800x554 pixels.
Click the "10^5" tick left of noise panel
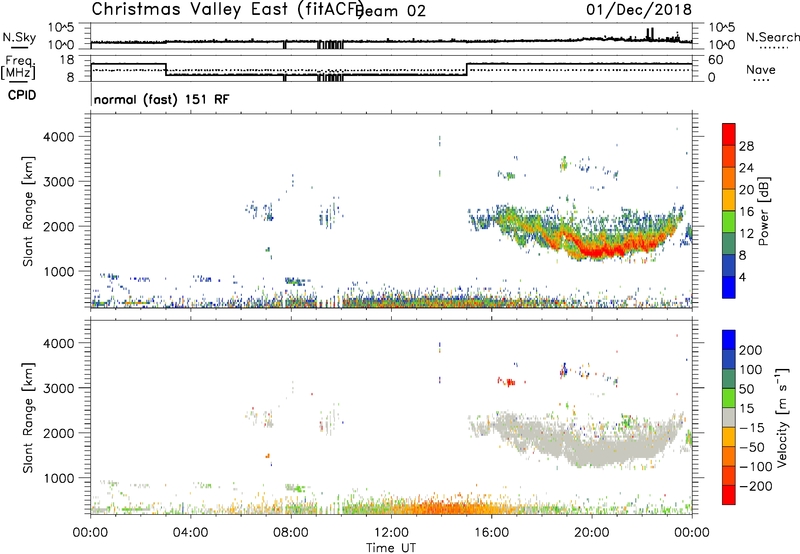[61, 28]
